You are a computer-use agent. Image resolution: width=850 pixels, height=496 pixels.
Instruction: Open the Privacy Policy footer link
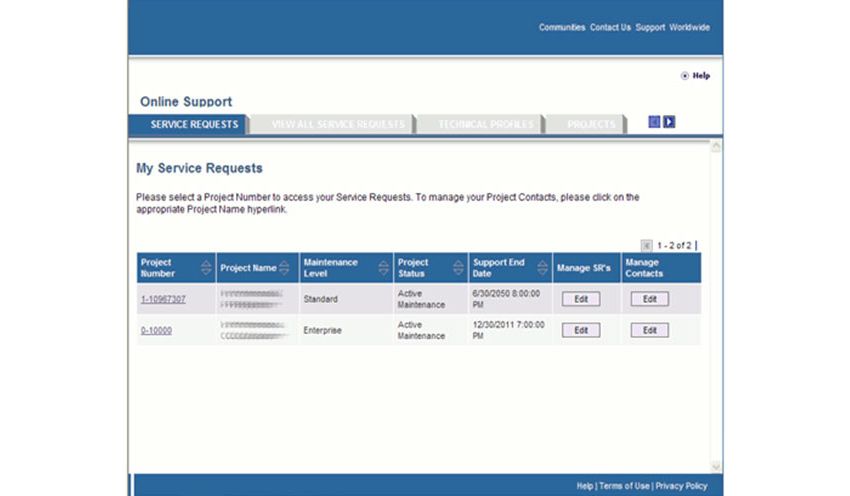[x=681, y=486]
